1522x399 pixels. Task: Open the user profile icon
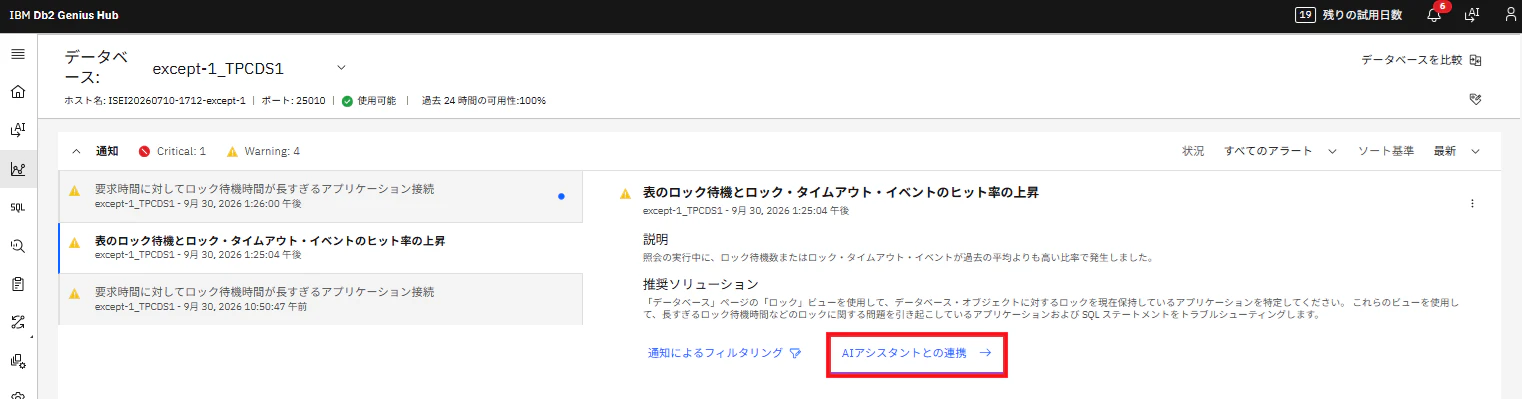[x=1510, y=15]
